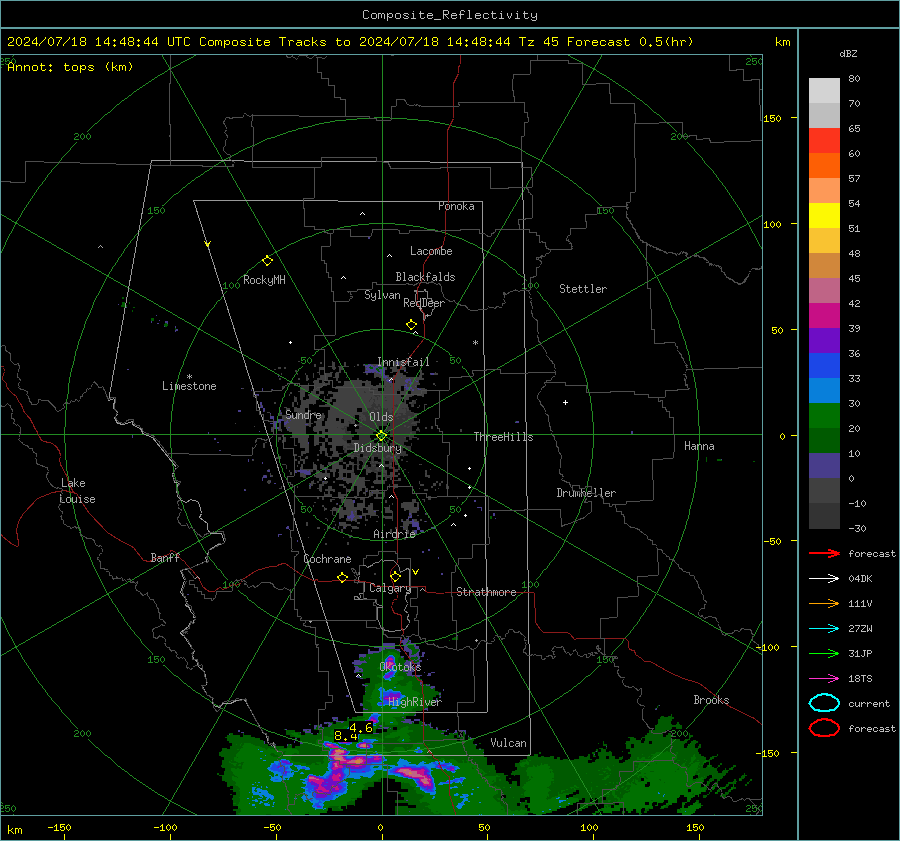Viewport: 900px width, 841px height.
Task: Click the Composite_Reflectivity title
Action: 449,15
